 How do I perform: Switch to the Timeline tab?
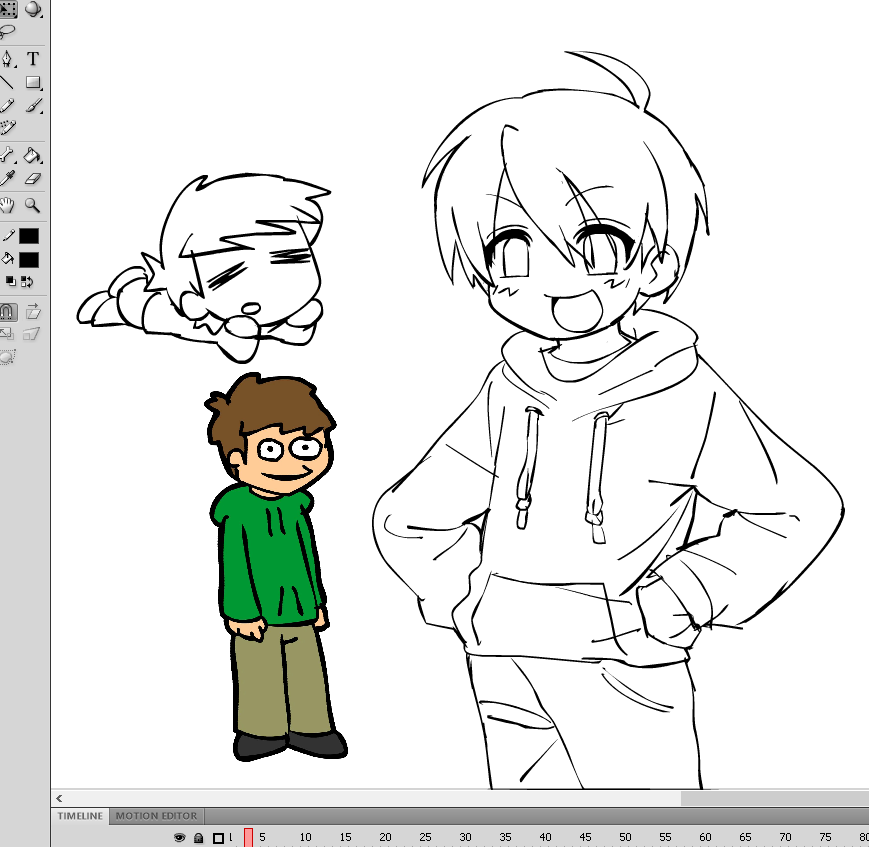pyautogui.click(x=80, y=816)
